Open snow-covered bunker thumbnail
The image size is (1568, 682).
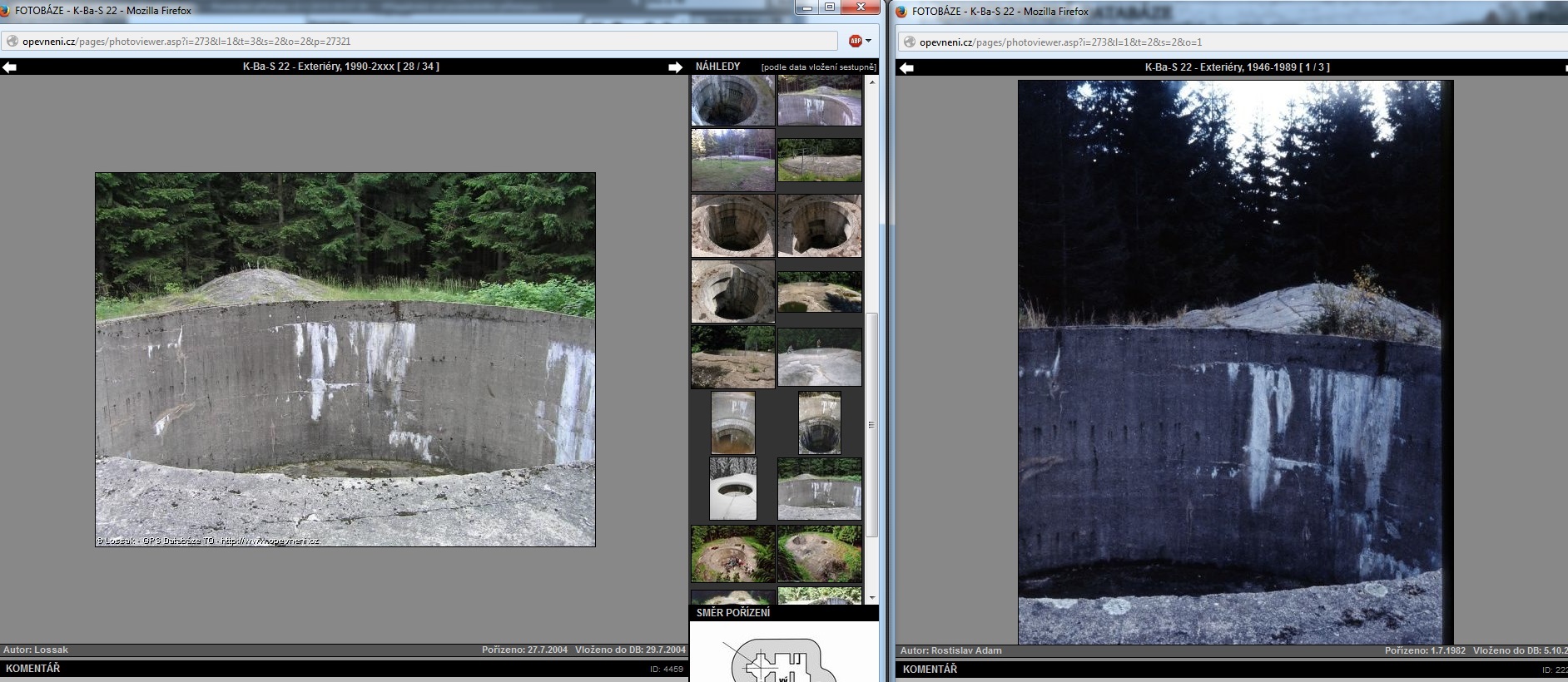tap(733, 488)
